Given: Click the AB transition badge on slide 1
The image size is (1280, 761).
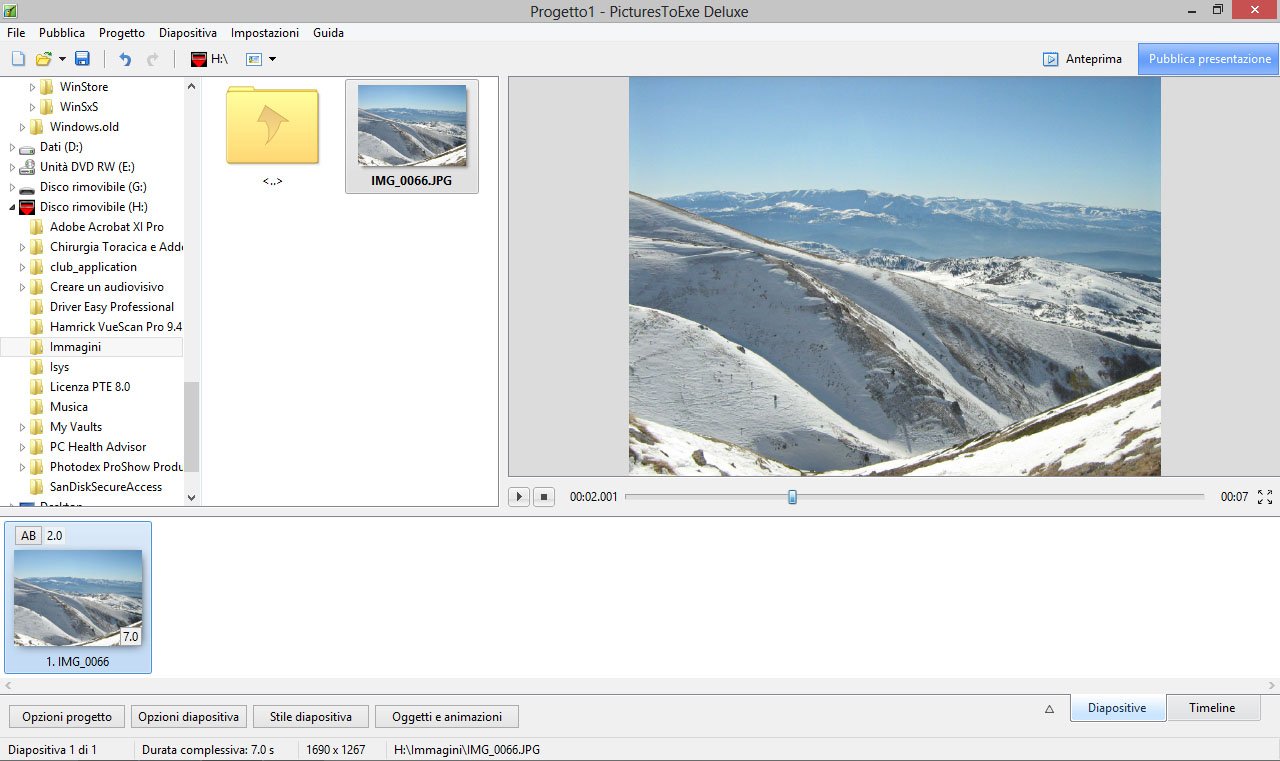Looking at the screenshot, I should [x=28, y=536].
